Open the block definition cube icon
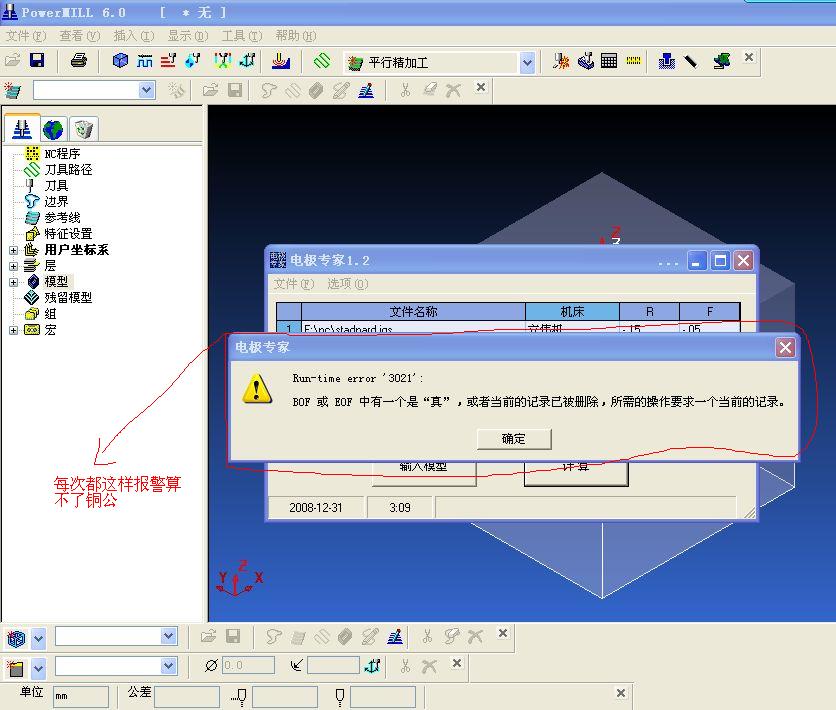This screenshot has height=710, width=836. tap(120, 60)
